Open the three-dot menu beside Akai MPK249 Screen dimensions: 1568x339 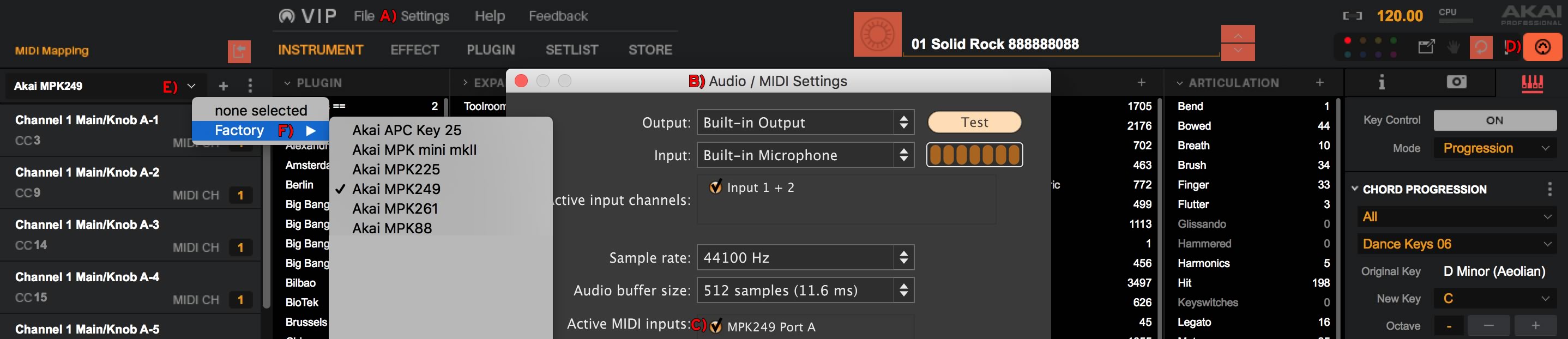click(x=250, y=86)
